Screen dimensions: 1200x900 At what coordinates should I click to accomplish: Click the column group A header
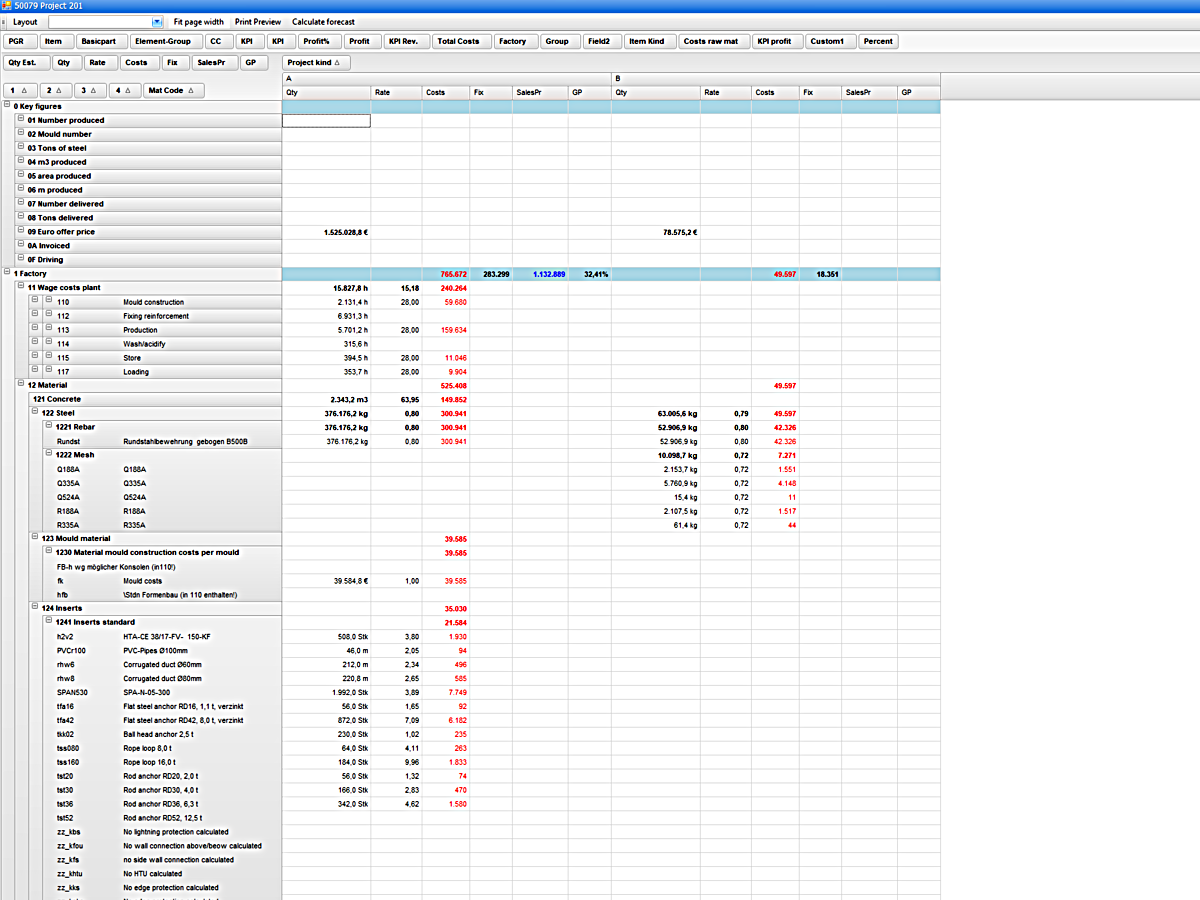(x=447, y=77)
